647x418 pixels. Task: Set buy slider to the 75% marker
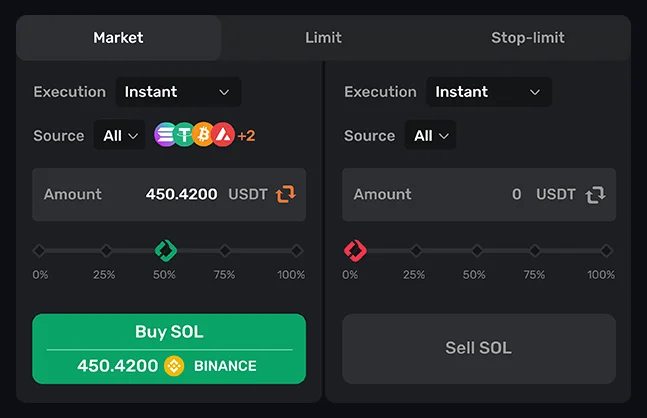[x=226, y=251]
